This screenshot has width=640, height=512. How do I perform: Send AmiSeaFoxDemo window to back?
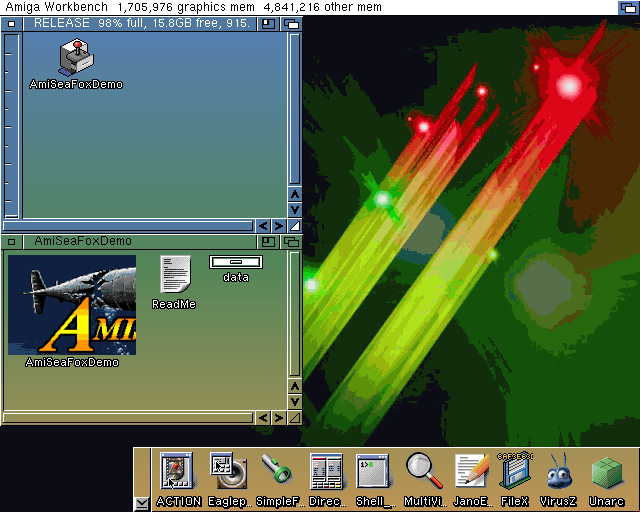292,242
